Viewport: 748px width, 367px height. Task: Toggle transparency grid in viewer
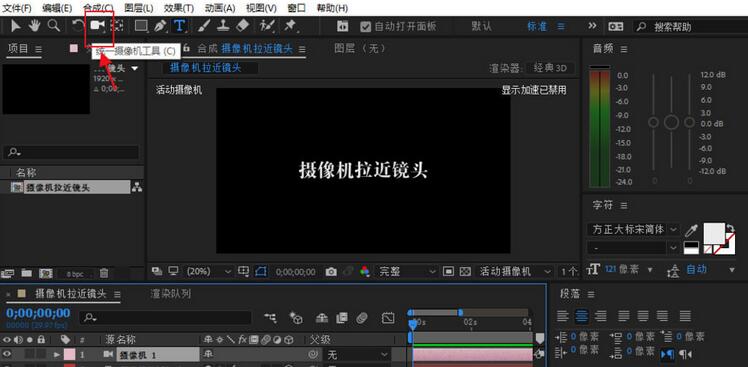pyautogui.click(x=465, y=272)
